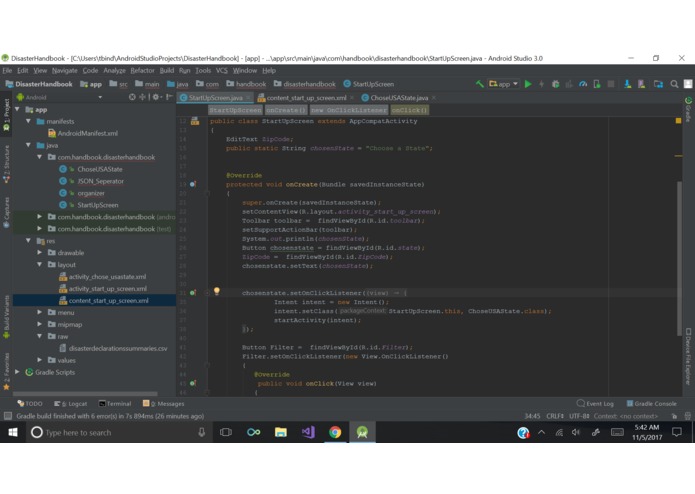Click Android Studio taskbar icon
The width and height of the screenshot is (695, 494).
point(362,432)
